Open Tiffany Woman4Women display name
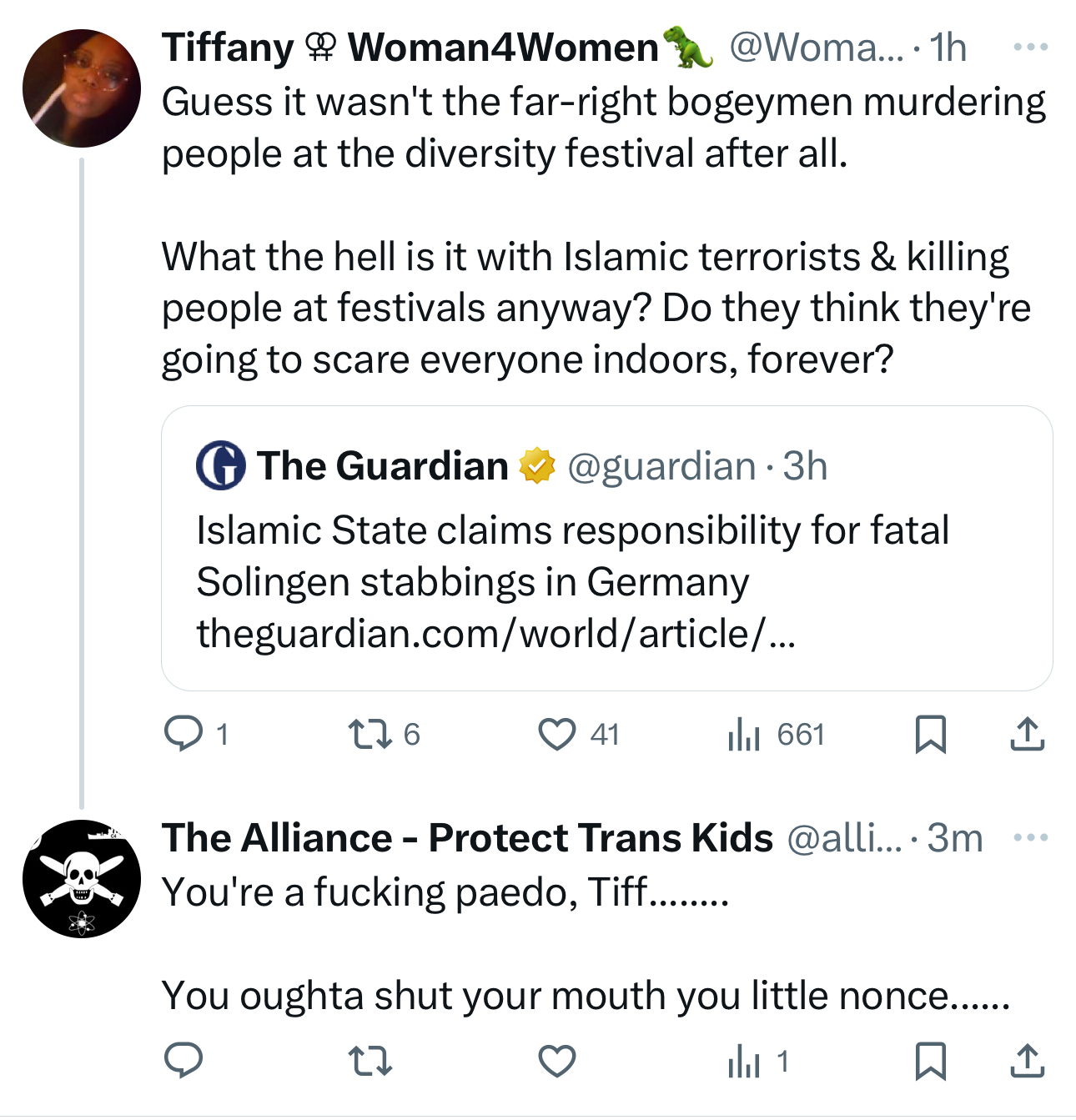 [x=410, y=48]
